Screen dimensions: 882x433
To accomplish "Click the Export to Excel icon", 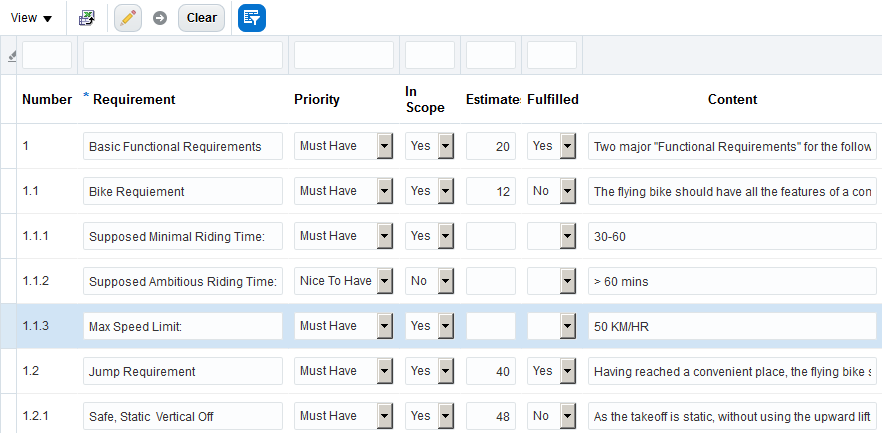I will click(87, 18).
